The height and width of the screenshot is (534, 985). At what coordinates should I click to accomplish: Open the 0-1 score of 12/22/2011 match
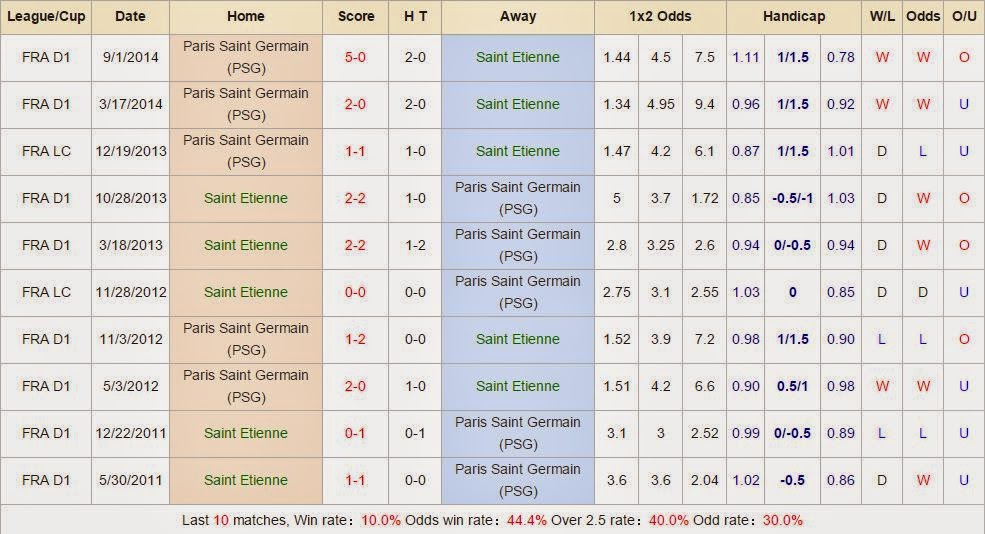pos(355,433)
